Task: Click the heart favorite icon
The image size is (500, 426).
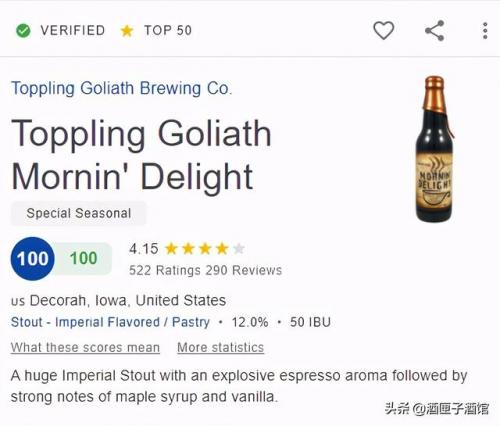Action: [383, 31]
